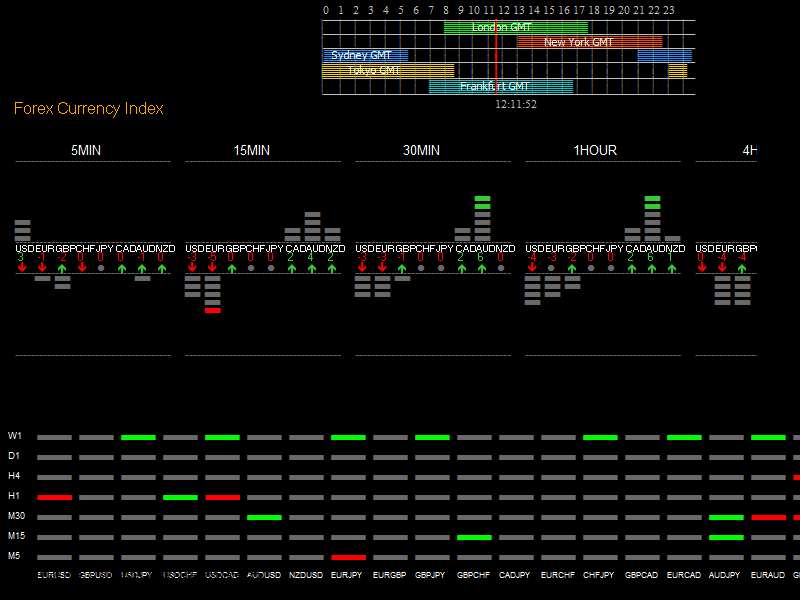Click the Forex Currency Index title
800x600 pixels.
tap(89, 109)
